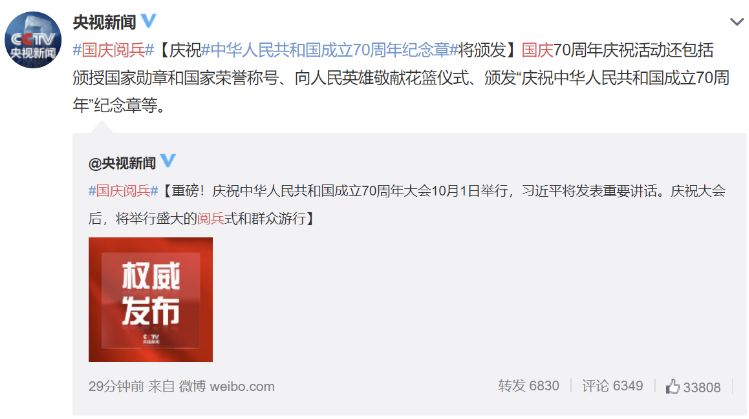This screenshot has width=749, height=419.
Task: Open the 29分钟前 timestamp link
Action: point(116,386)
